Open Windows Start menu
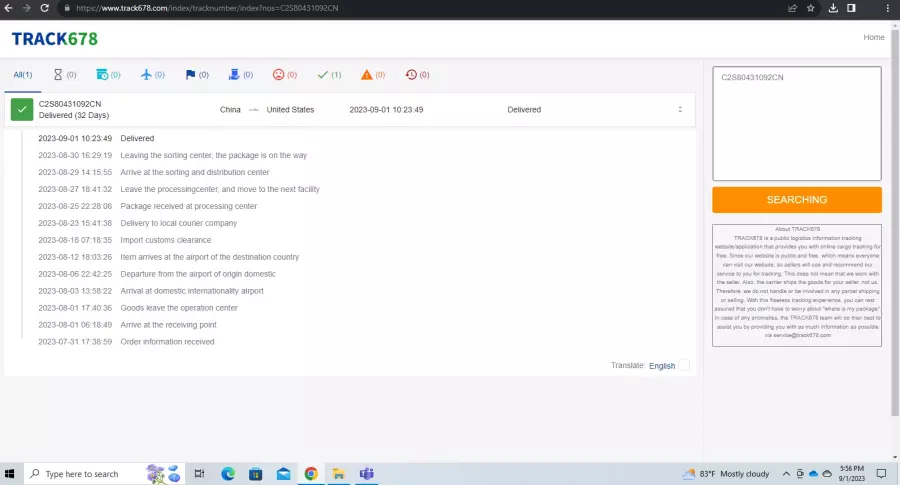This screenshot has height=485, width=900. pos(9,474)
